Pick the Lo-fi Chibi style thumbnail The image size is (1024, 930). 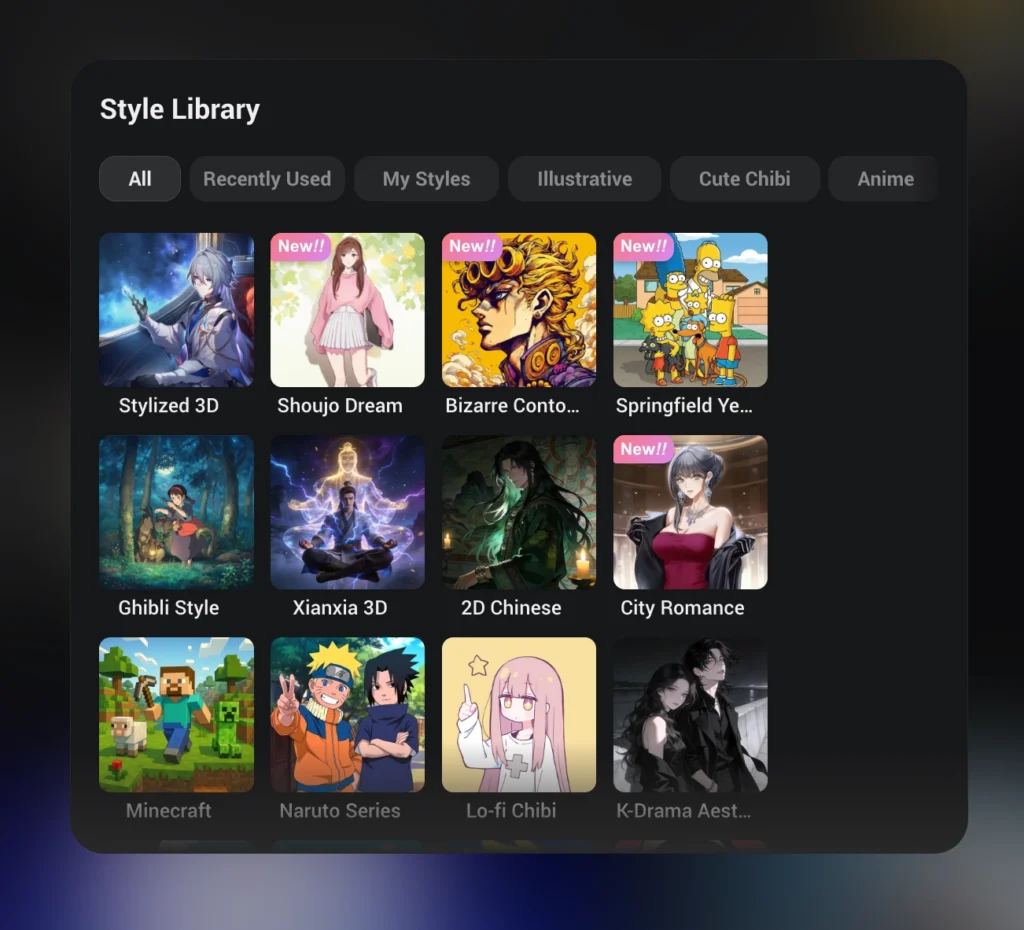(519, 714)
